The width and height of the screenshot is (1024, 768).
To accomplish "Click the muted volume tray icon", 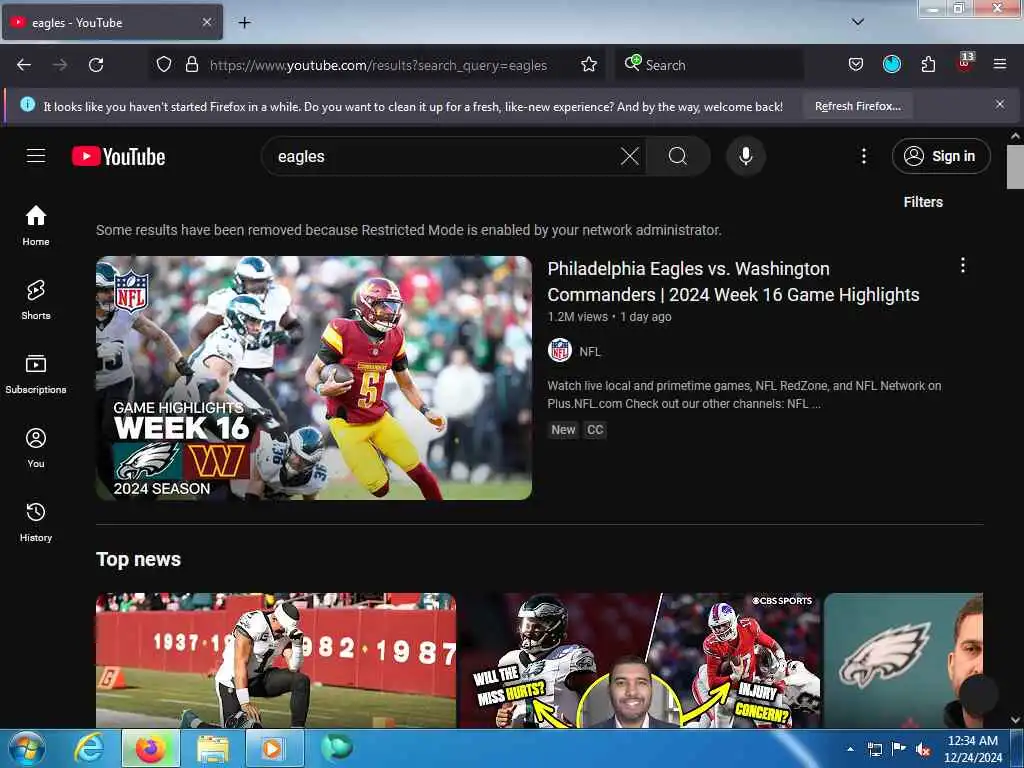I will (x=923, y=749).
